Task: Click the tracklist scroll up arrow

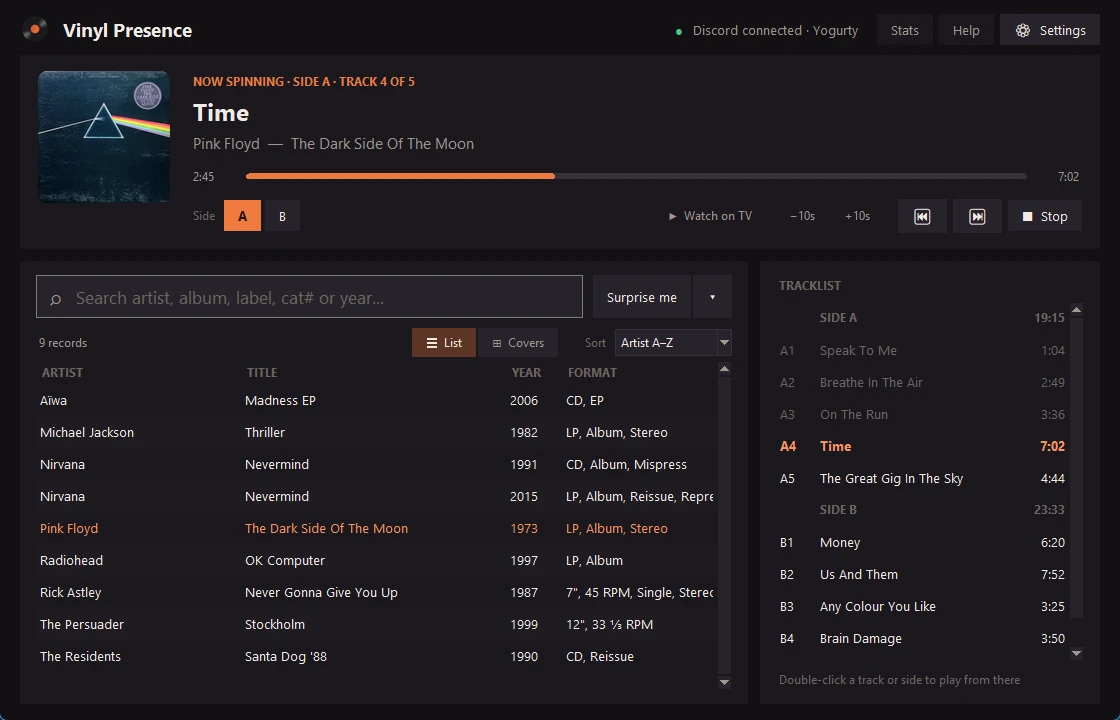Action: click(1076, 309)
